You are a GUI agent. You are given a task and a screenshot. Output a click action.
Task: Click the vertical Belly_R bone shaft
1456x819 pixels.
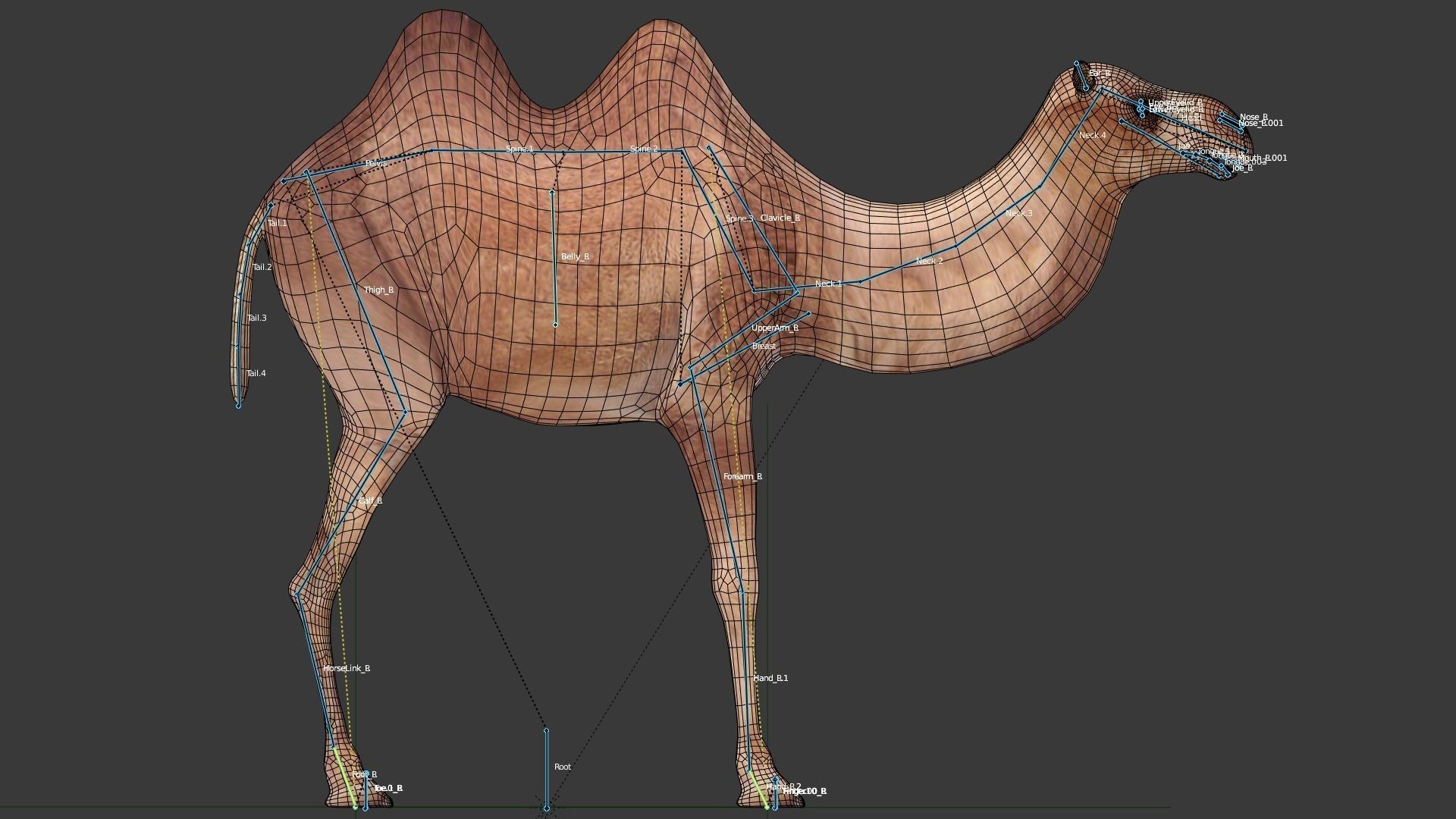554,258
